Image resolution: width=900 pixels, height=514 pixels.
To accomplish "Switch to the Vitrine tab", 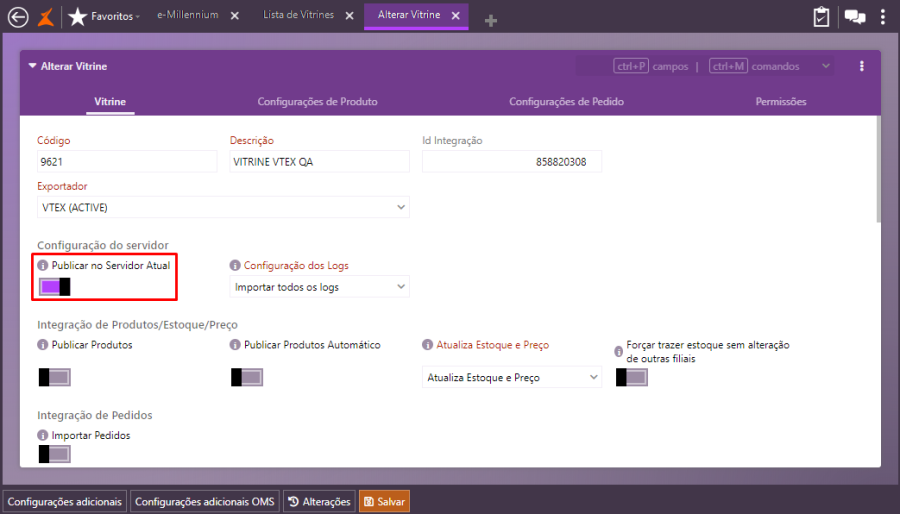I will click(x=110, y=102).
